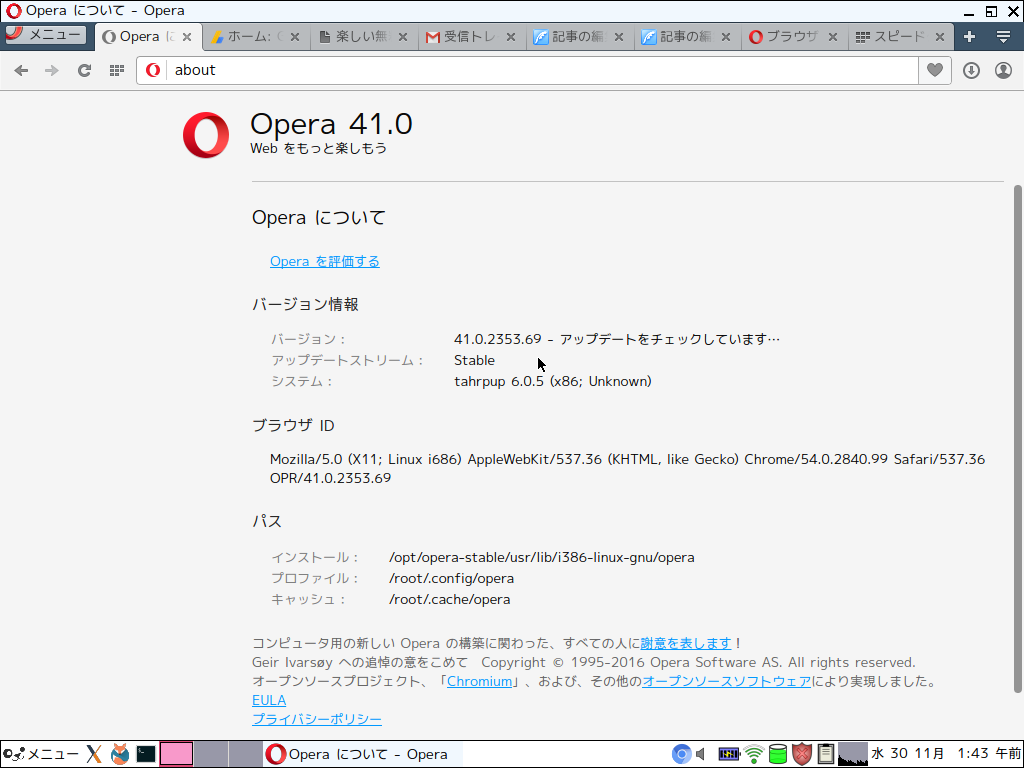Open the firewall shield tray icon

point(802,754)
